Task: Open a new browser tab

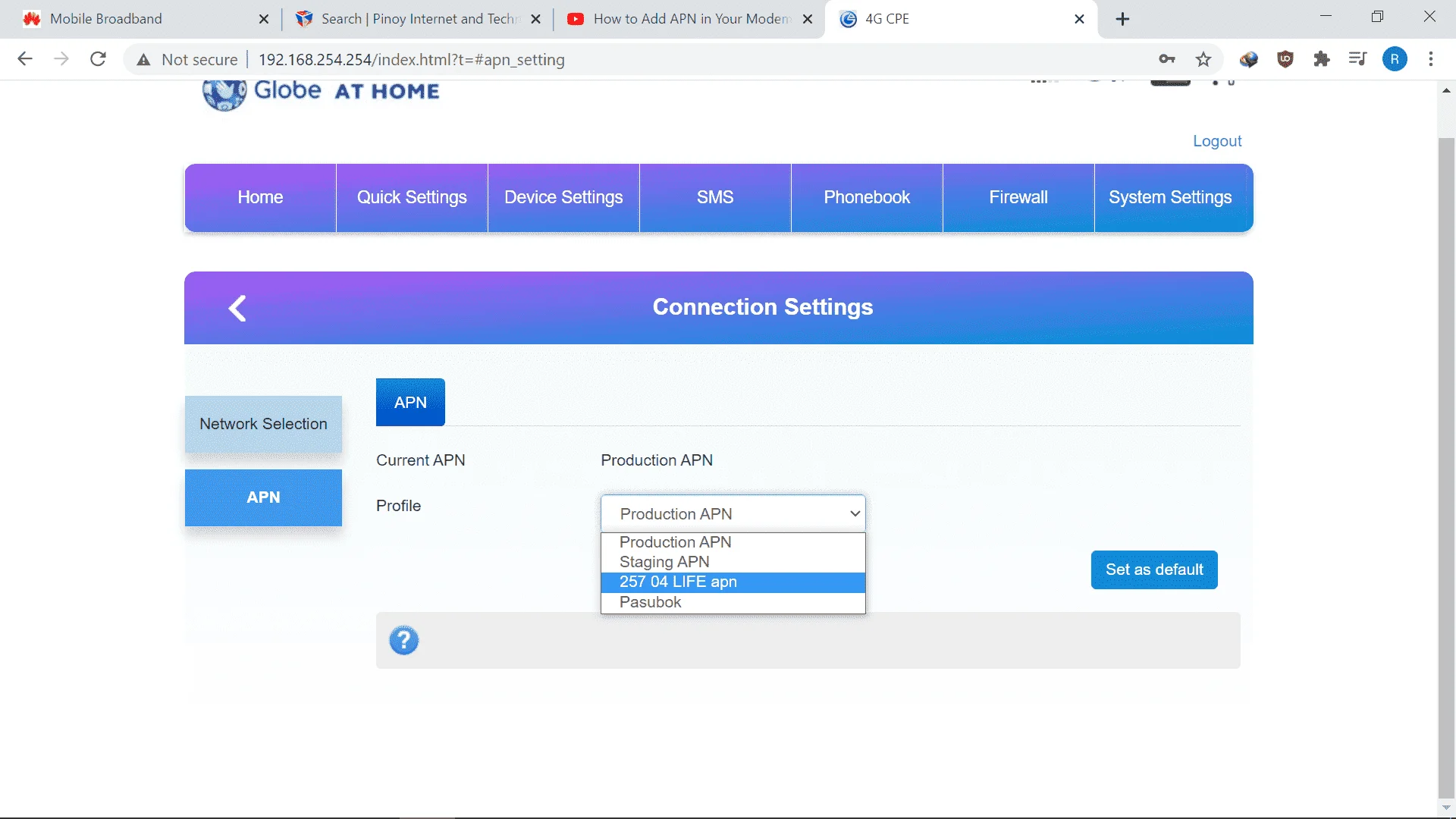Action: (1123, 19)
